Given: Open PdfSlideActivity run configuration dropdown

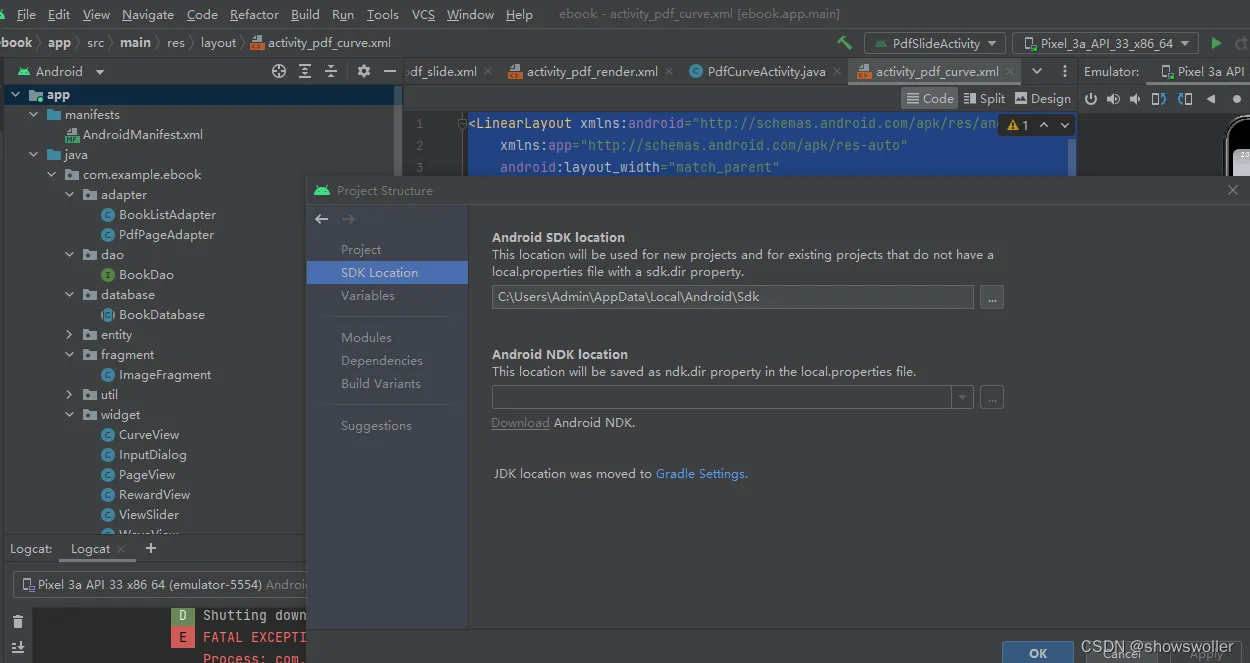Looking at the screenshot, I should (x=936, y=43).
